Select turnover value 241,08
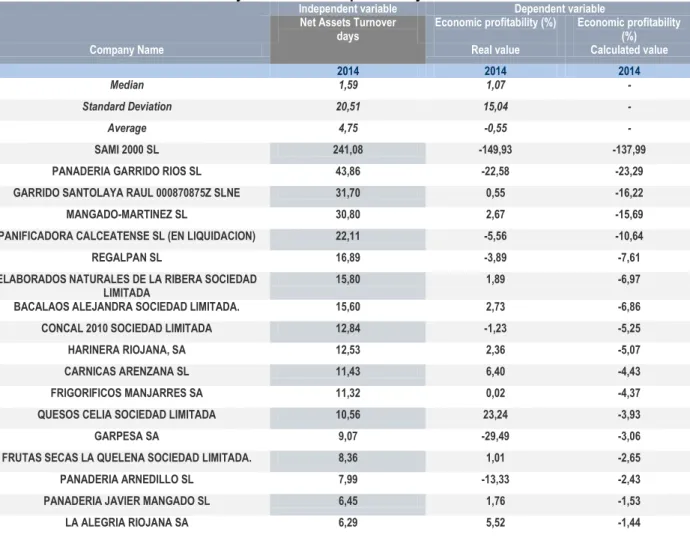Viewport: 690px width, 538px height. (x=348, y=150)
